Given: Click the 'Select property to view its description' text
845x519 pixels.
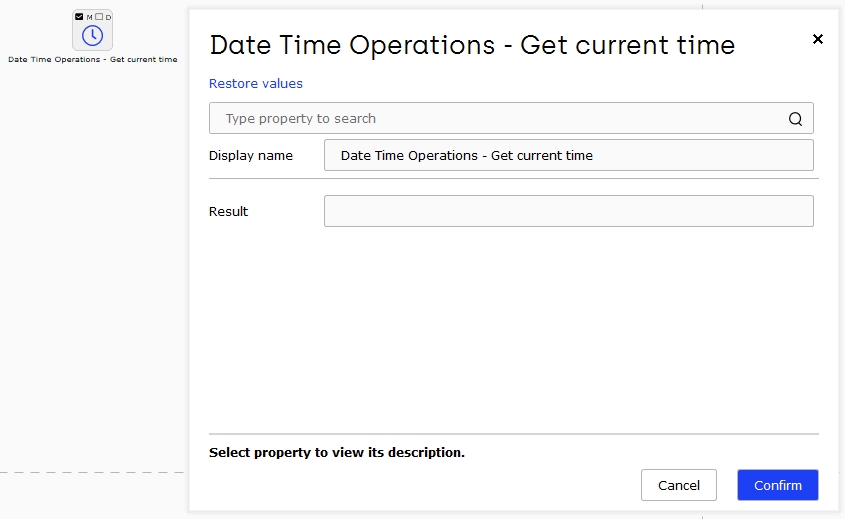Looking at the screenshot, I should [337, 452].
